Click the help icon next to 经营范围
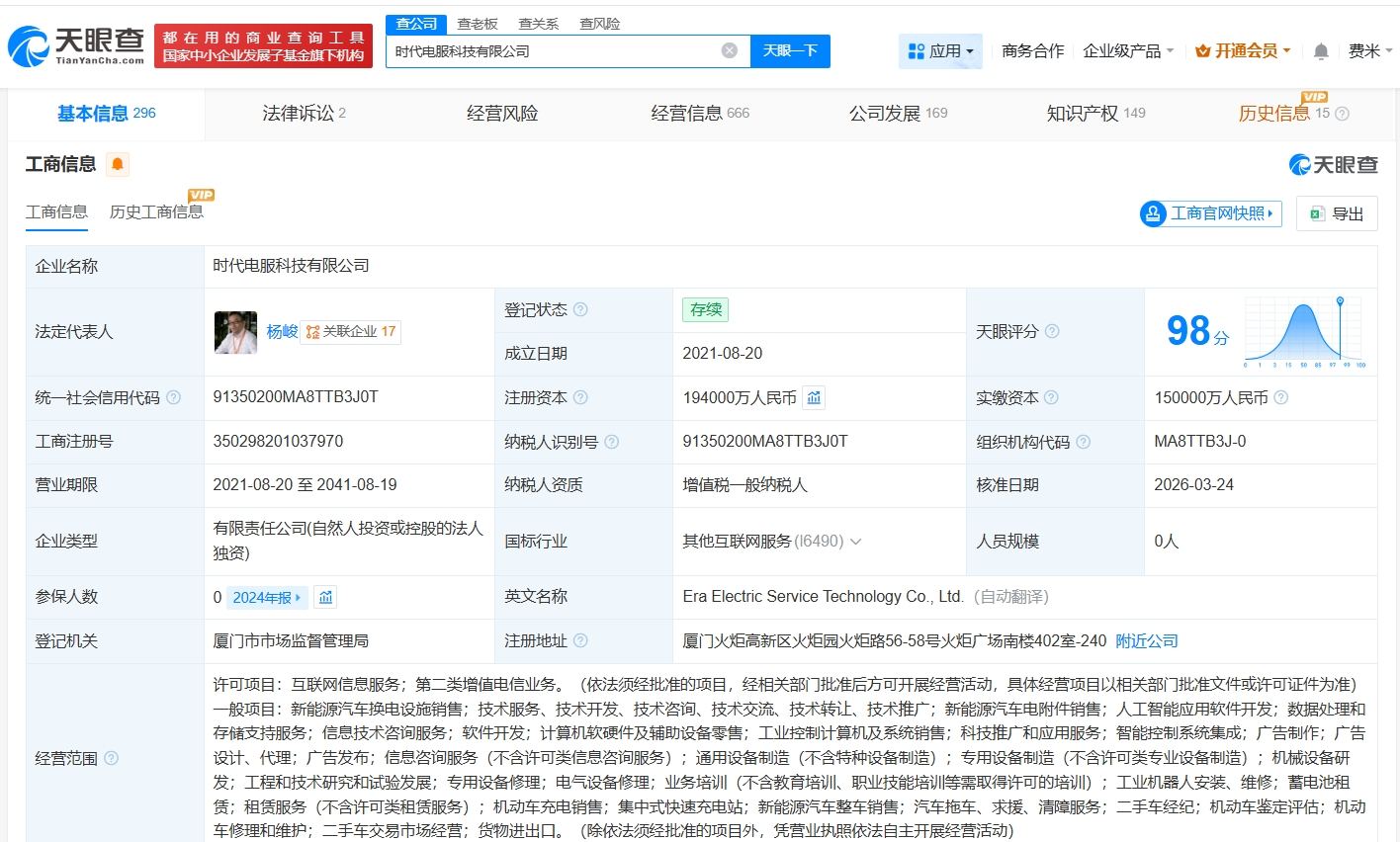1400x842 pixels. tap(111, 758)
